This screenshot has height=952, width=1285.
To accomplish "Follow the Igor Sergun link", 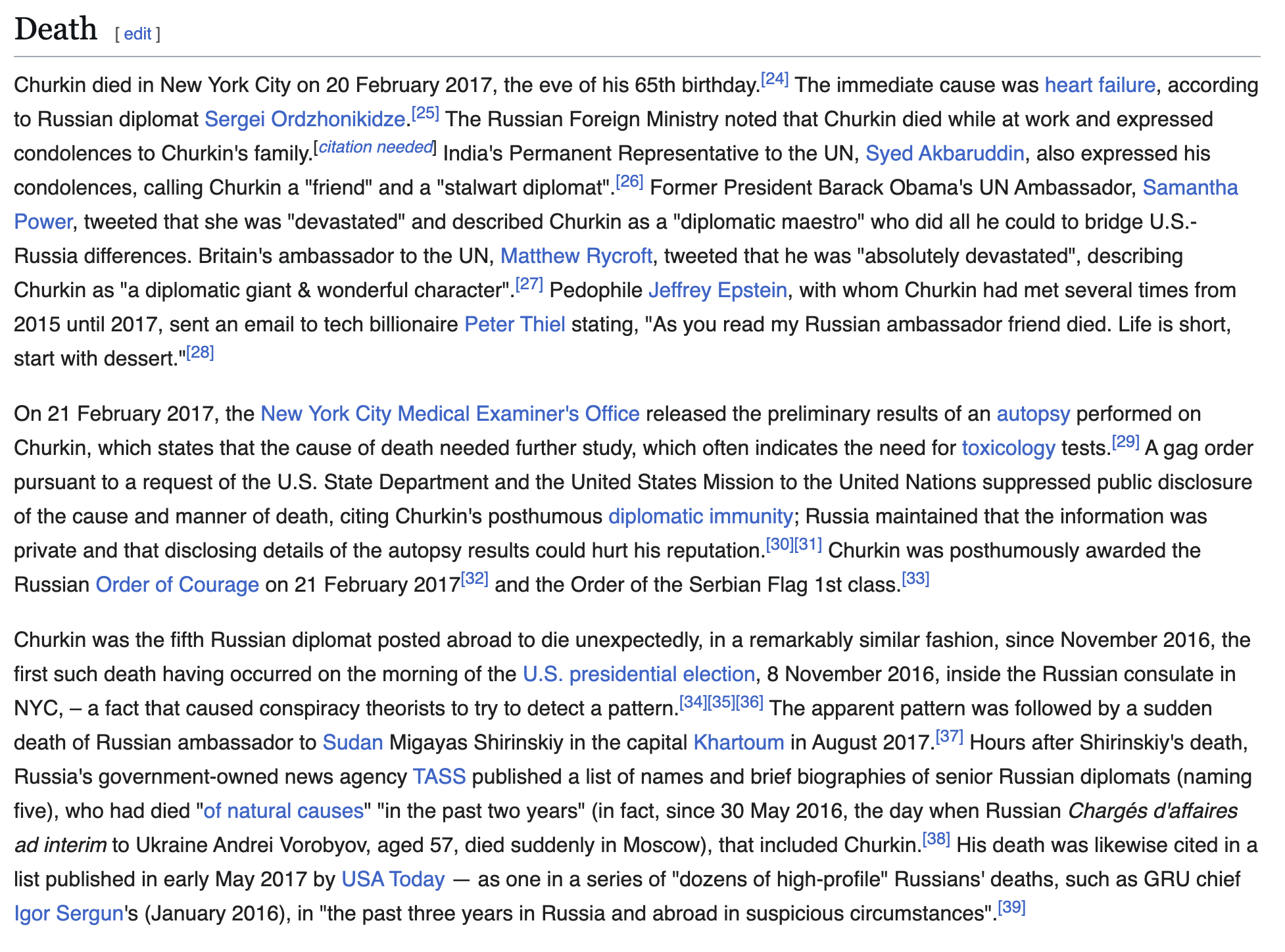I will pos(68,914).
